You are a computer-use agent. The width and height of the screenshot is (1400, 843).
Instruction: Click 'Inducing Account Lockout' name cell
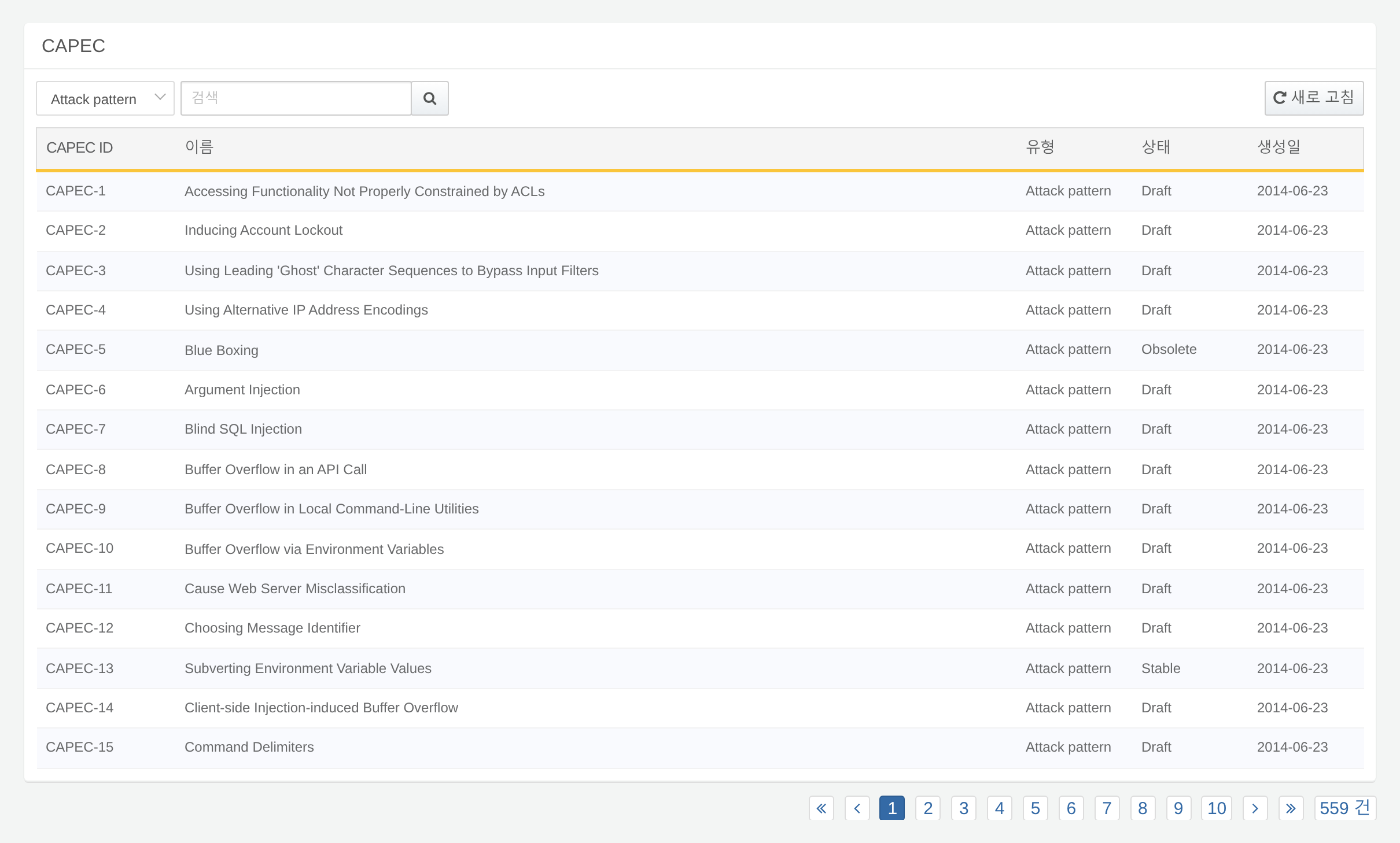tap(263, 230)
